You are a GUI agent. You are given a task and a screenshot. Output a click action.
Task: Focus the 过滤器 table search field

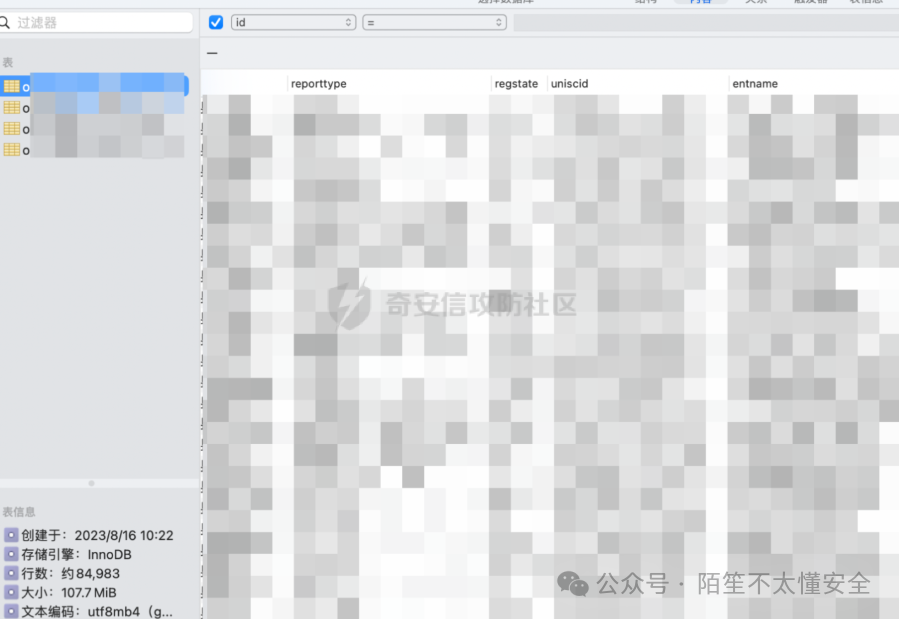pyautogui.click(x=96, y=23)
